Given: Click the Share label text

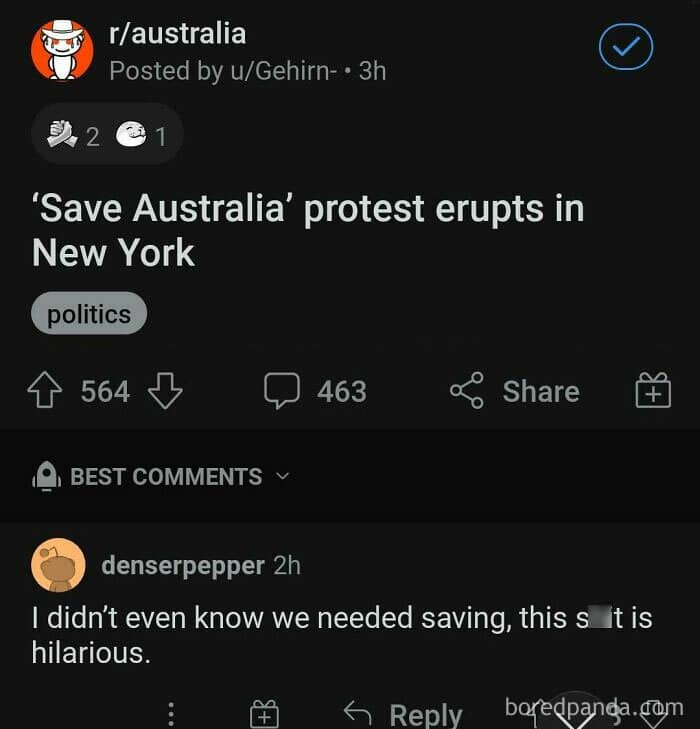Looking at the screenshot, I should (540, 391).
